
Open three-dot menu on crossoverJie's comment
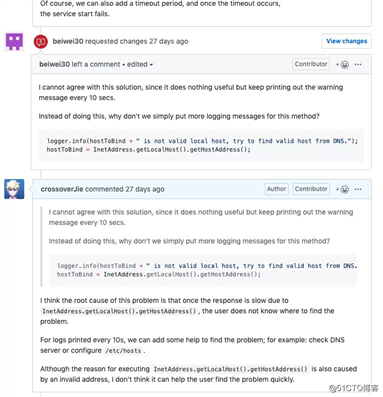(x=358, y=189)
